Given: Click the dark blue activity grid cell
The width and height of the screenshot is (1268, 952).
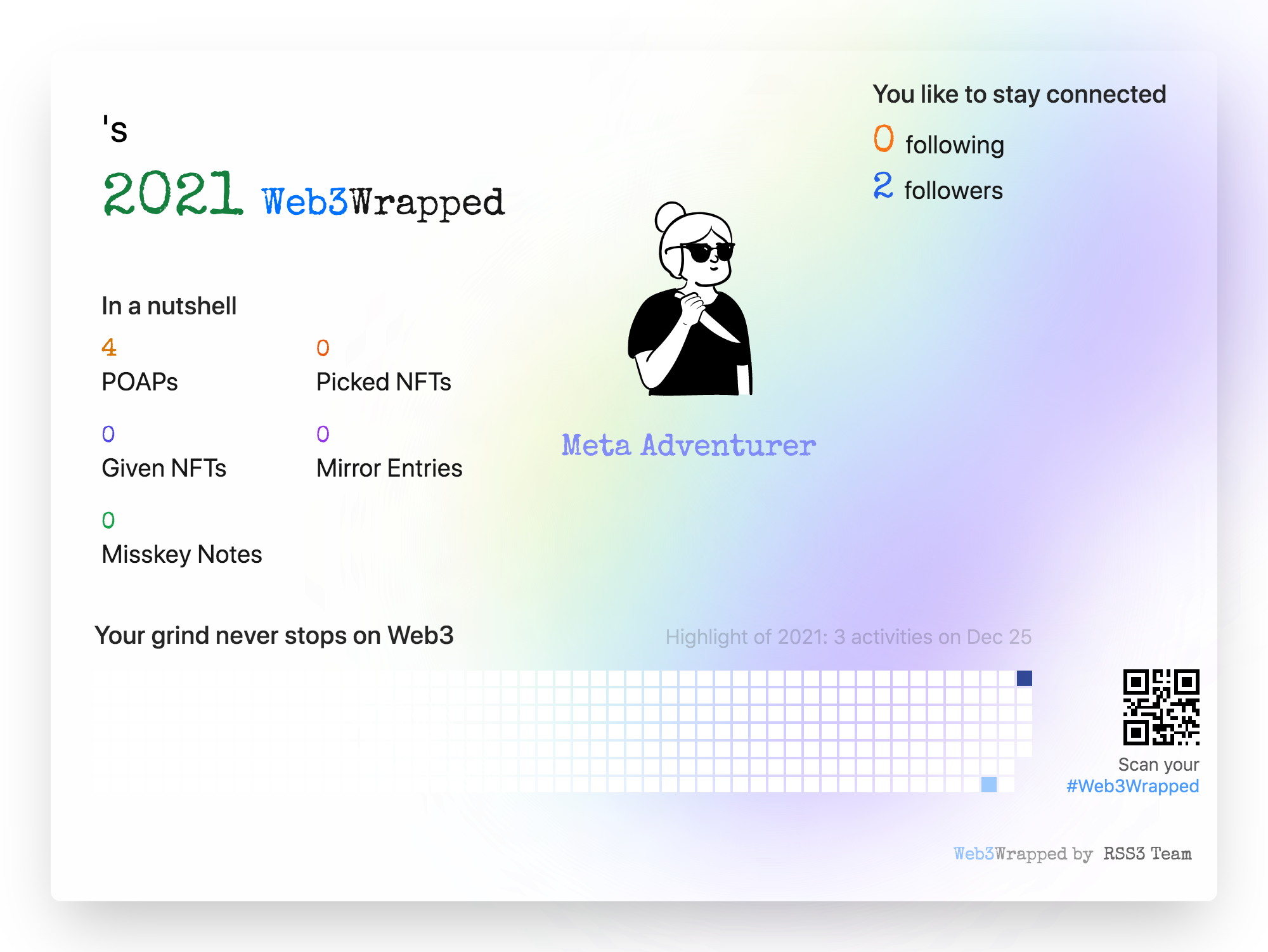Looking at the screenshot, I should (1025, 678).
